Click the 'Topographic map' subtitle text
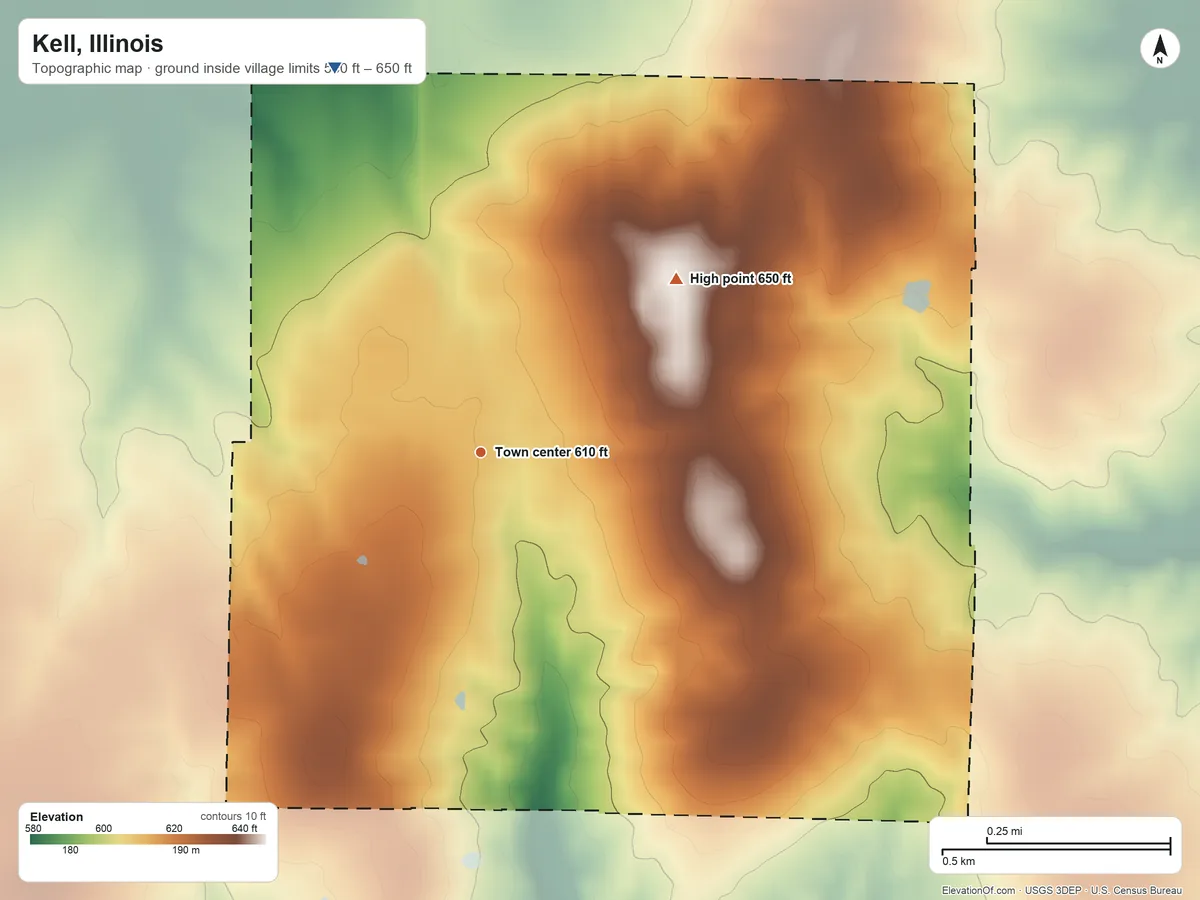 (87, 69)
